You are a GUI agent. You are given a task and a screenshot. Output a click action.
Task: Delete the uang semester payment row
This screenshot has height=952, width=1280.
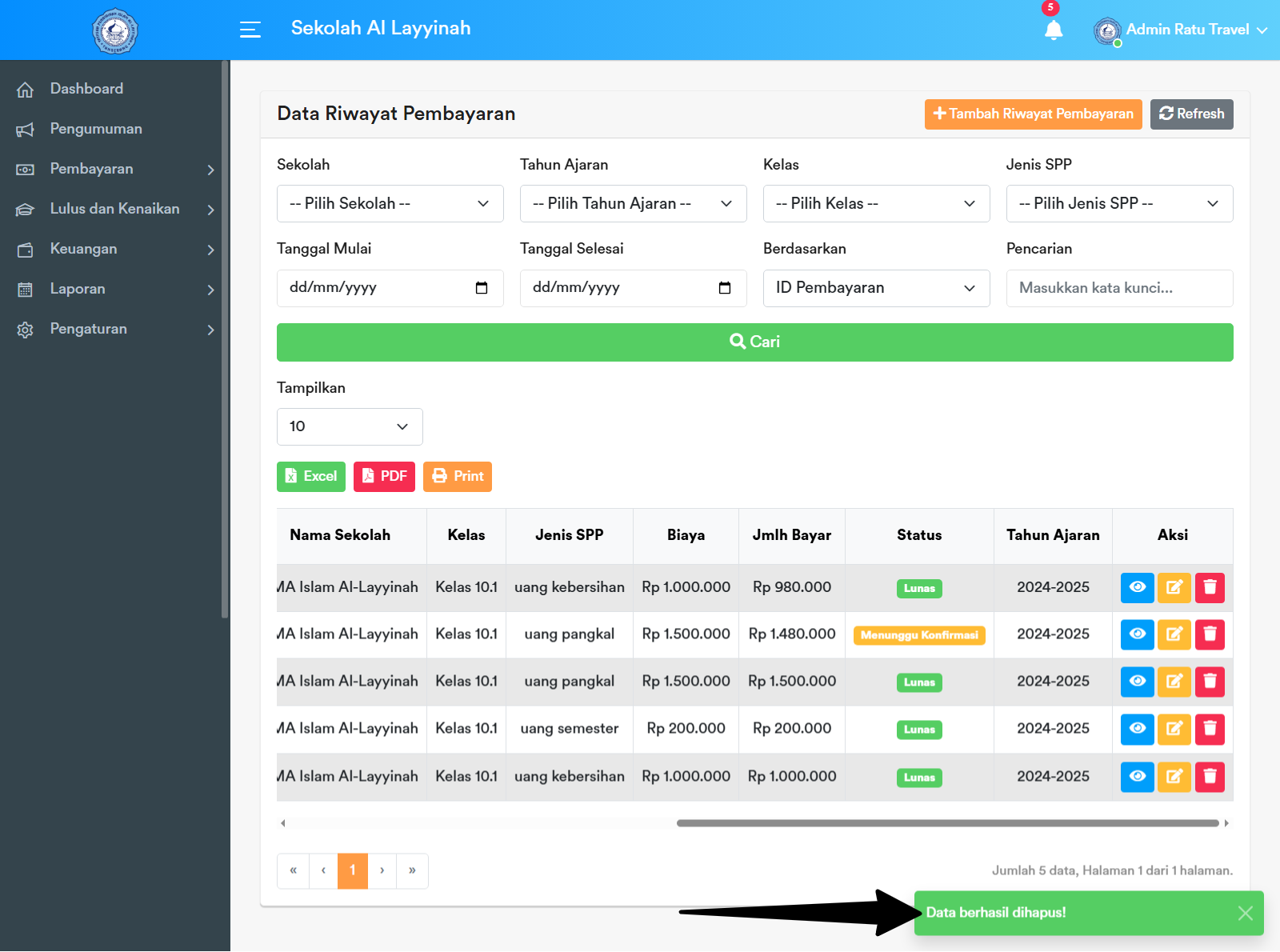(x=1210, y=729)
